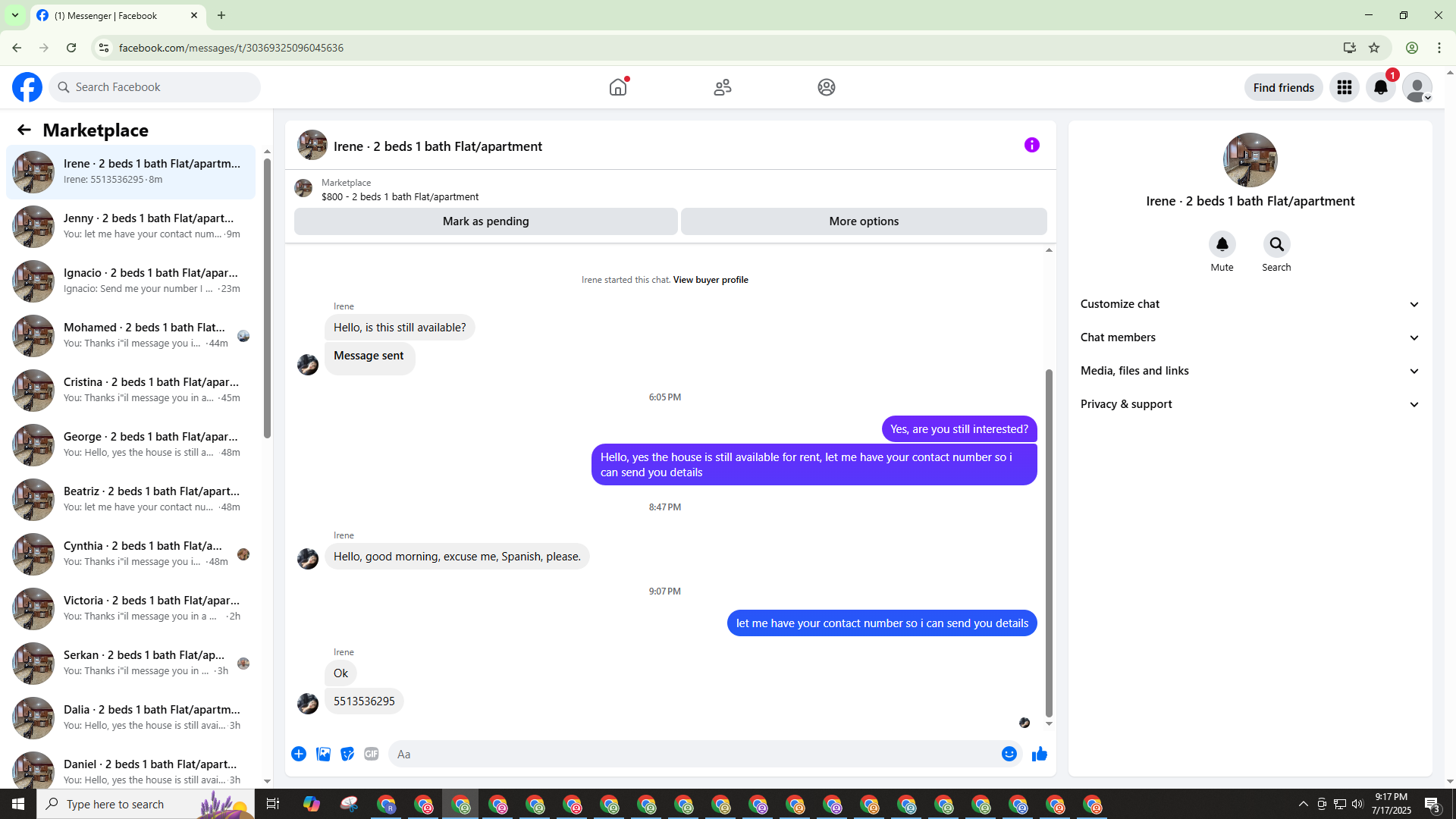Screen dimensions: 1456x819
Task: Open conversation information icon
Action: 1032,145
